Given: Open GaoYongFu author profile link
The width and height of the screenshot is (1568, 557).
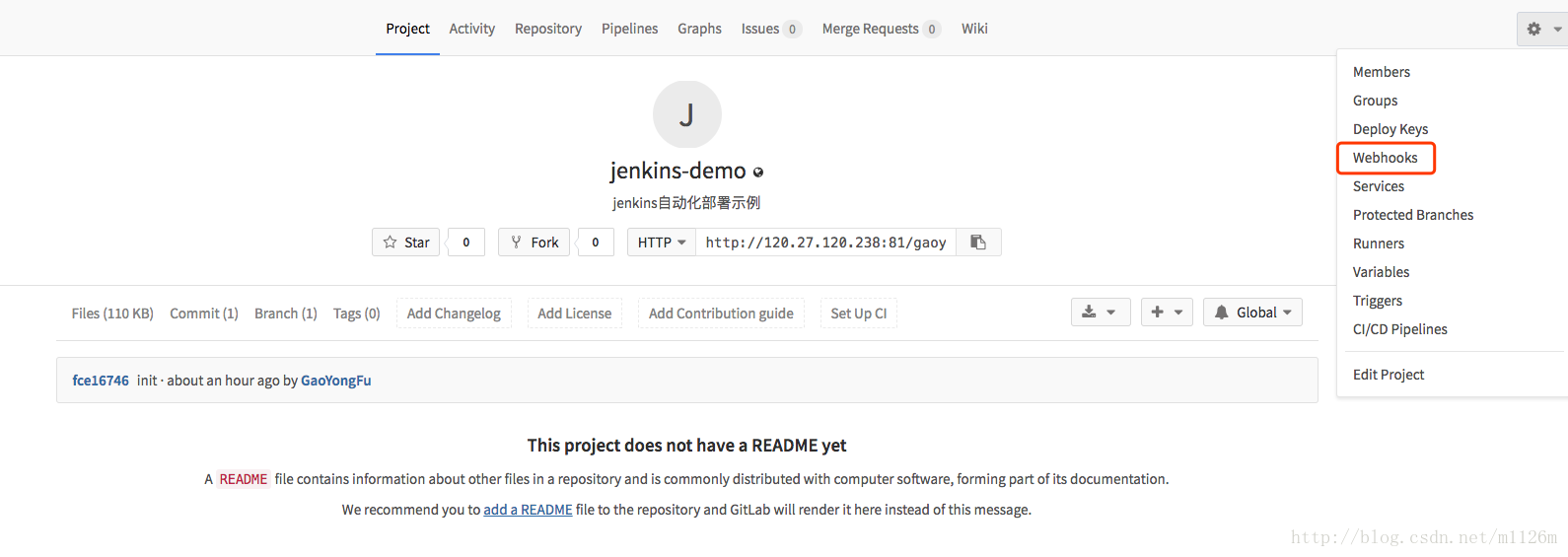Looking at the screenshot, I should [335, 381].
